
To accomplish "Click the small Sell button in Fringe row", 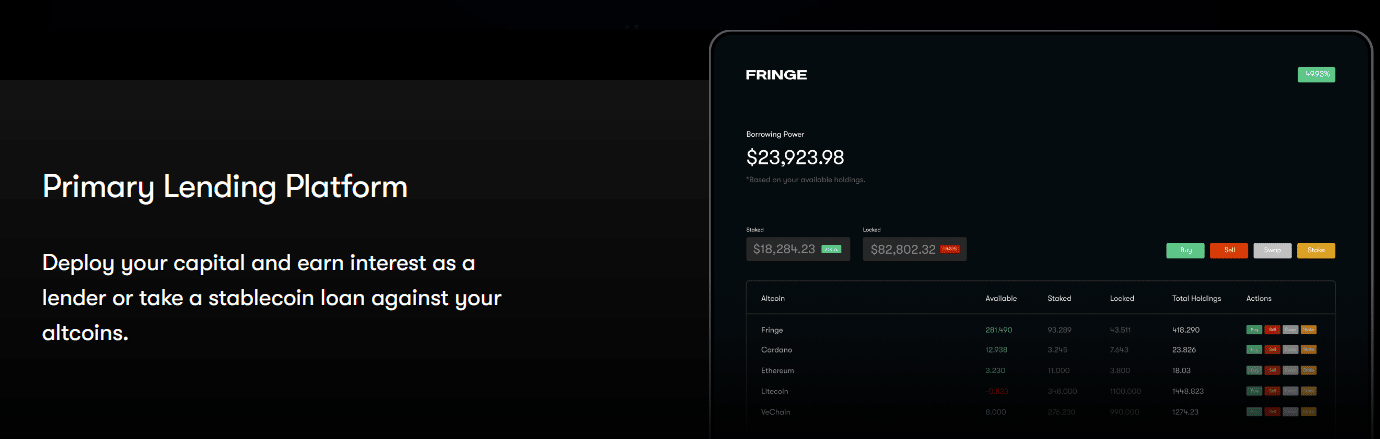I will (x=1272, y=329).
